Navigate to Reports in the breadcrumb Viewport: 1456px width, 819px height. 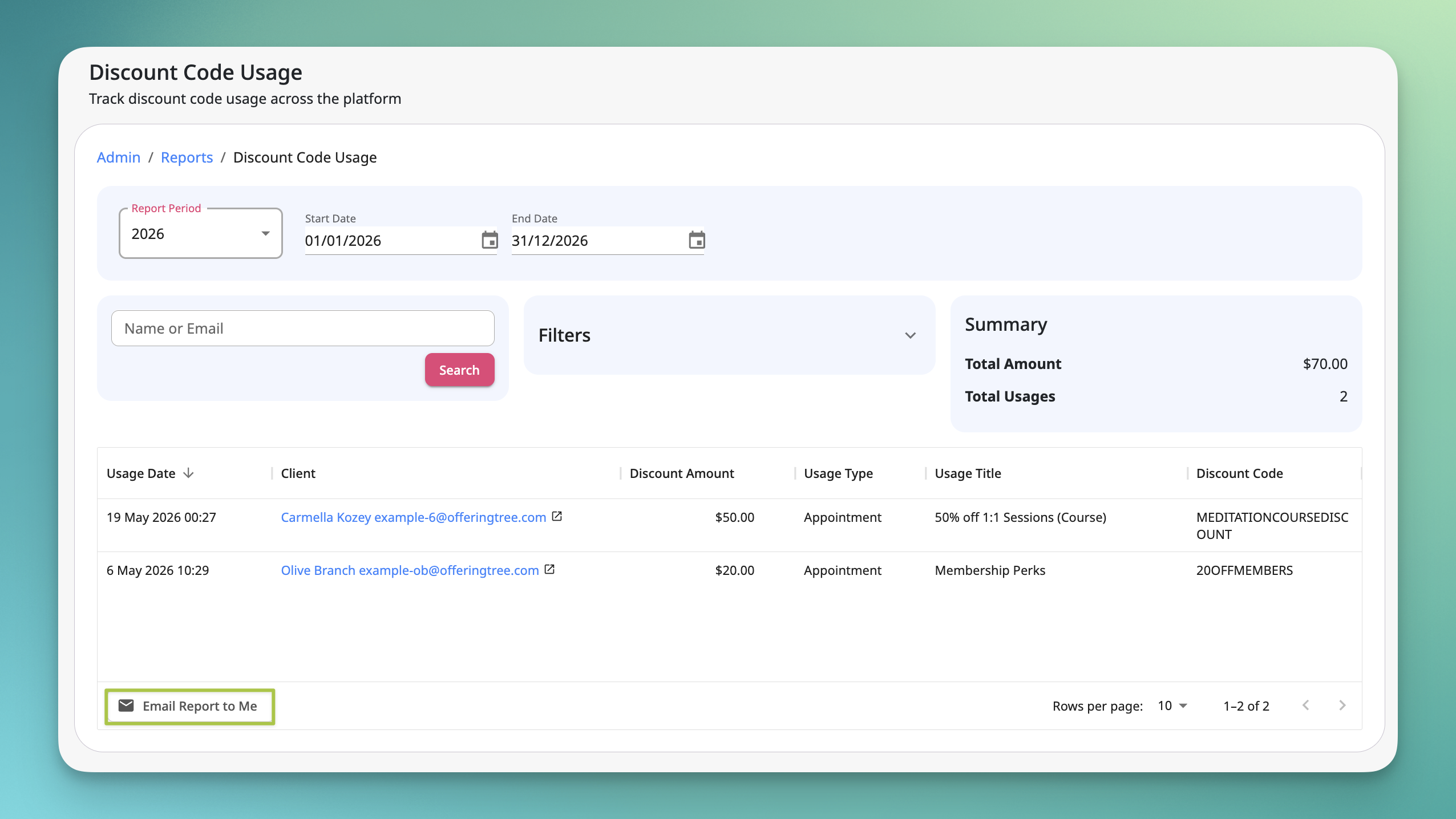click(x=187, y=157)
